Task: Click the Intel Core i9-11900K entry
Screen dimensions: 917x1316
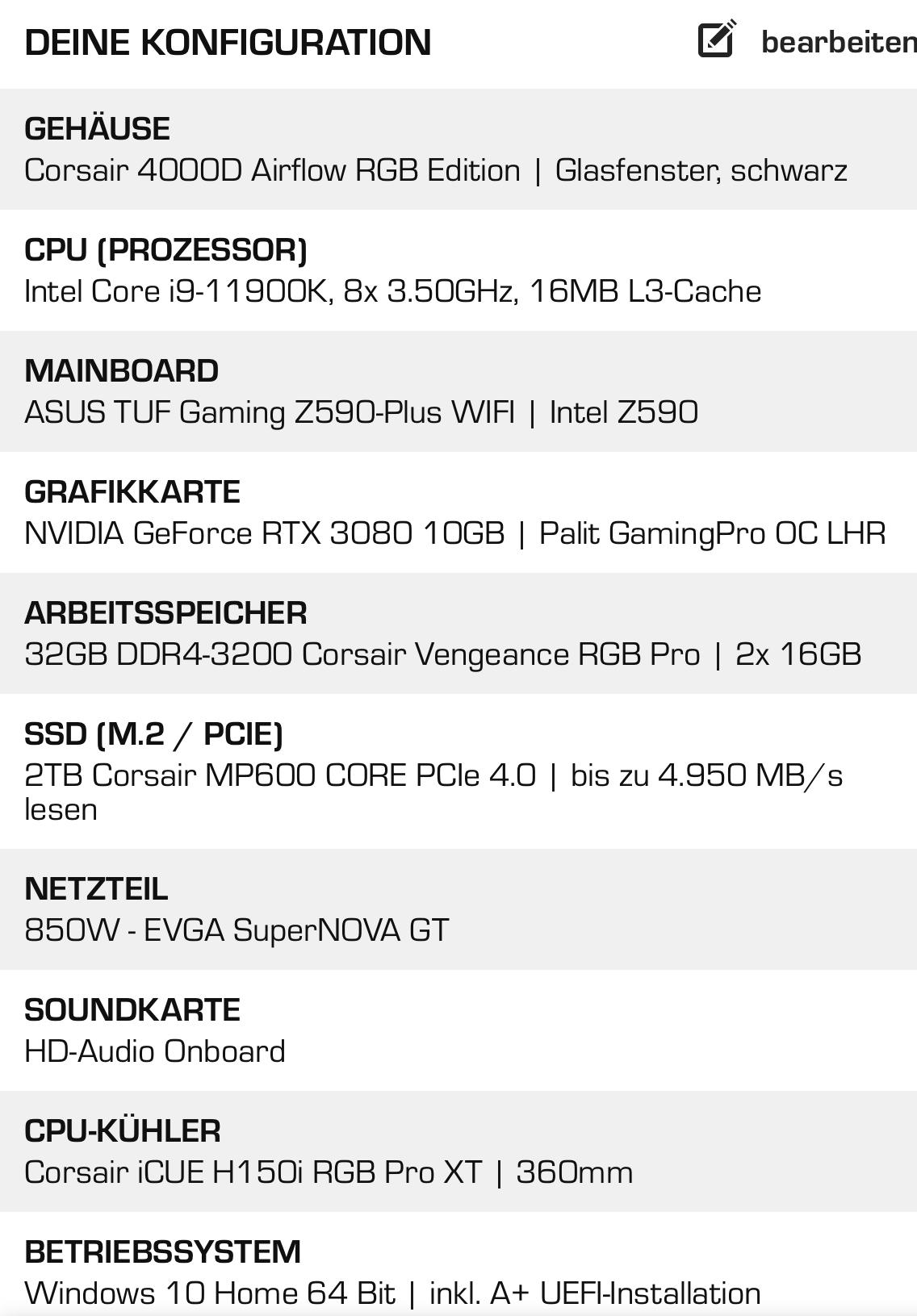Action: (x=392, y=291)
